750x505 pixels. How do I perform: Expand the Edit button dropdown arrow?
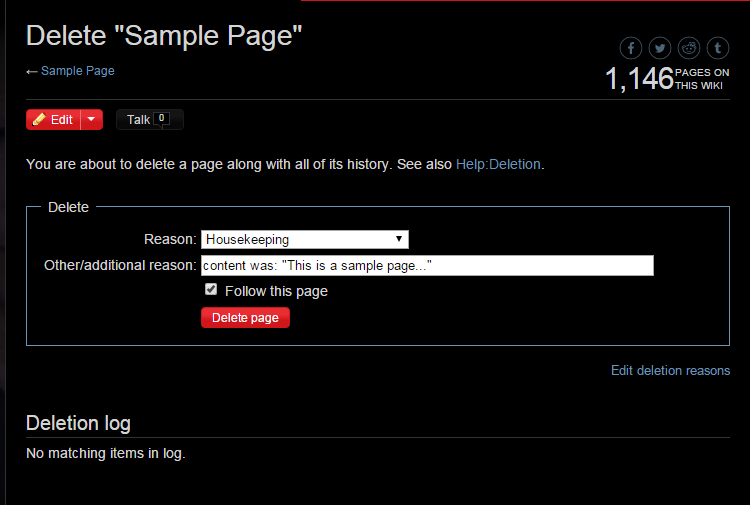(91, 119)
